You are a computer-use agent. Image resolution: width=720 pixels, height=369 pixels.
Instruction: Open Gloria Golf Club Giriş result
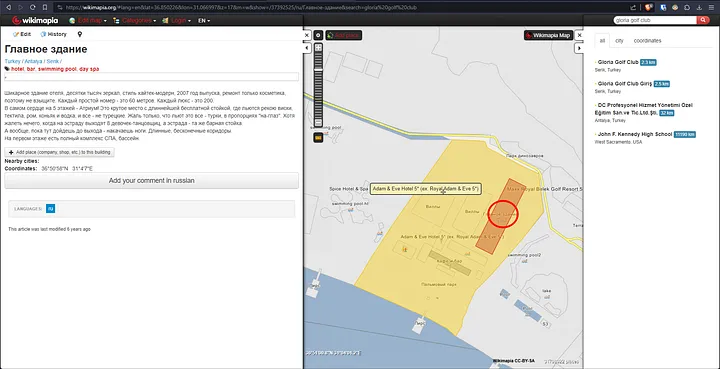pyautogui.click(x=625, y=84)
